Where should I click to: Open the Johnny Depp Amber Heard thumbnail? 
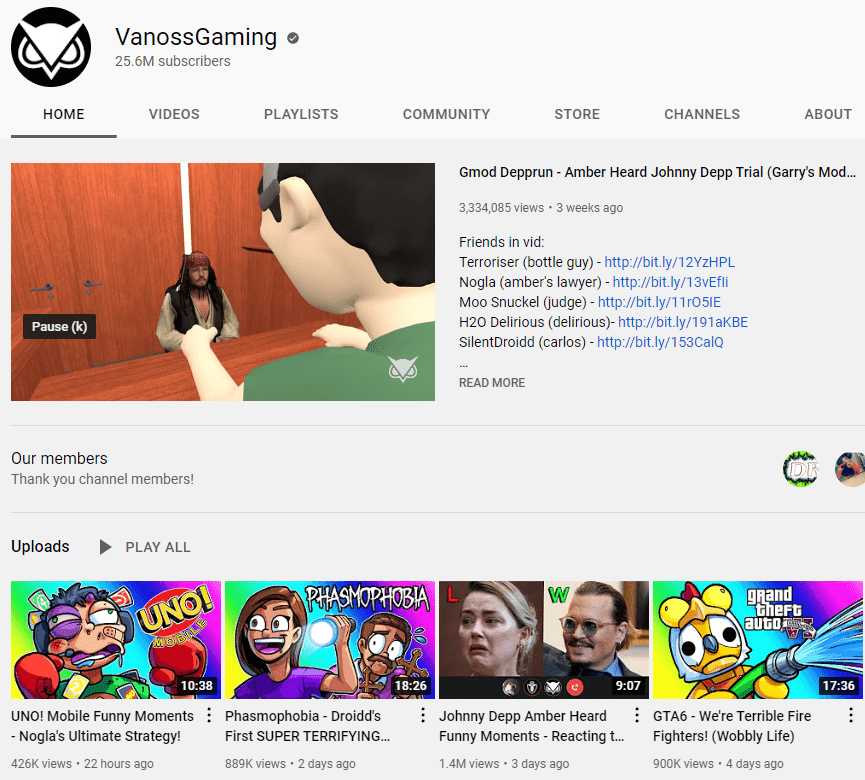544,640
